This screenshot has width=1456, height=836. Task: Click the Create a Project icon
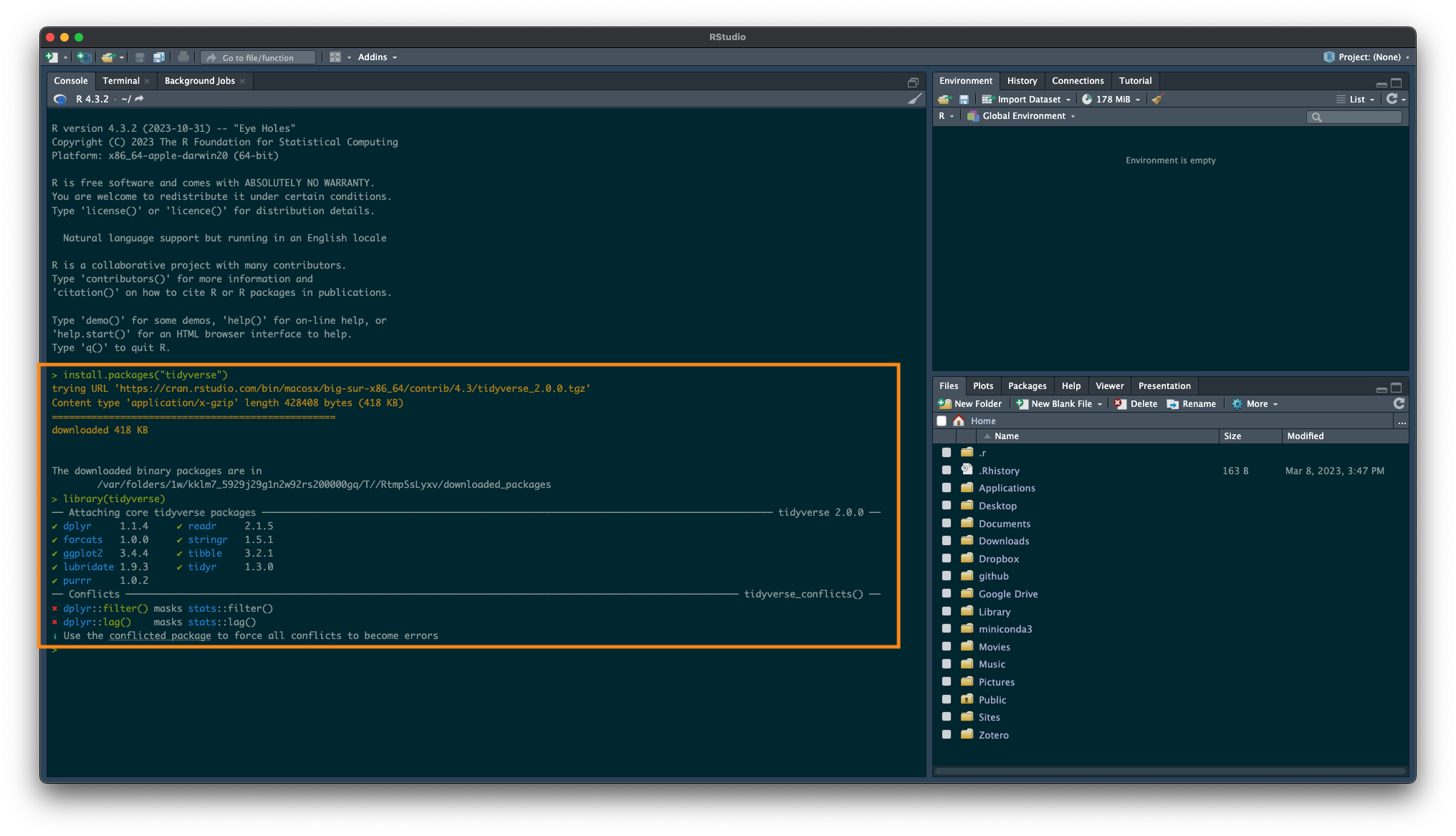(84, 57)
